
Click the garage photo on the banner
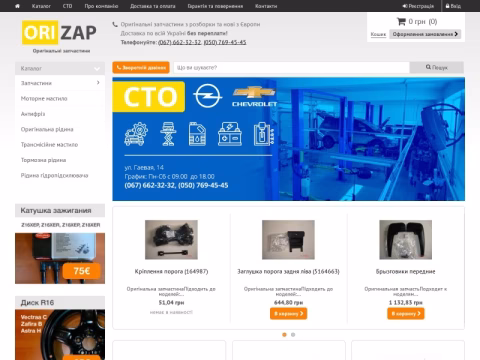(x=370, y=140)
